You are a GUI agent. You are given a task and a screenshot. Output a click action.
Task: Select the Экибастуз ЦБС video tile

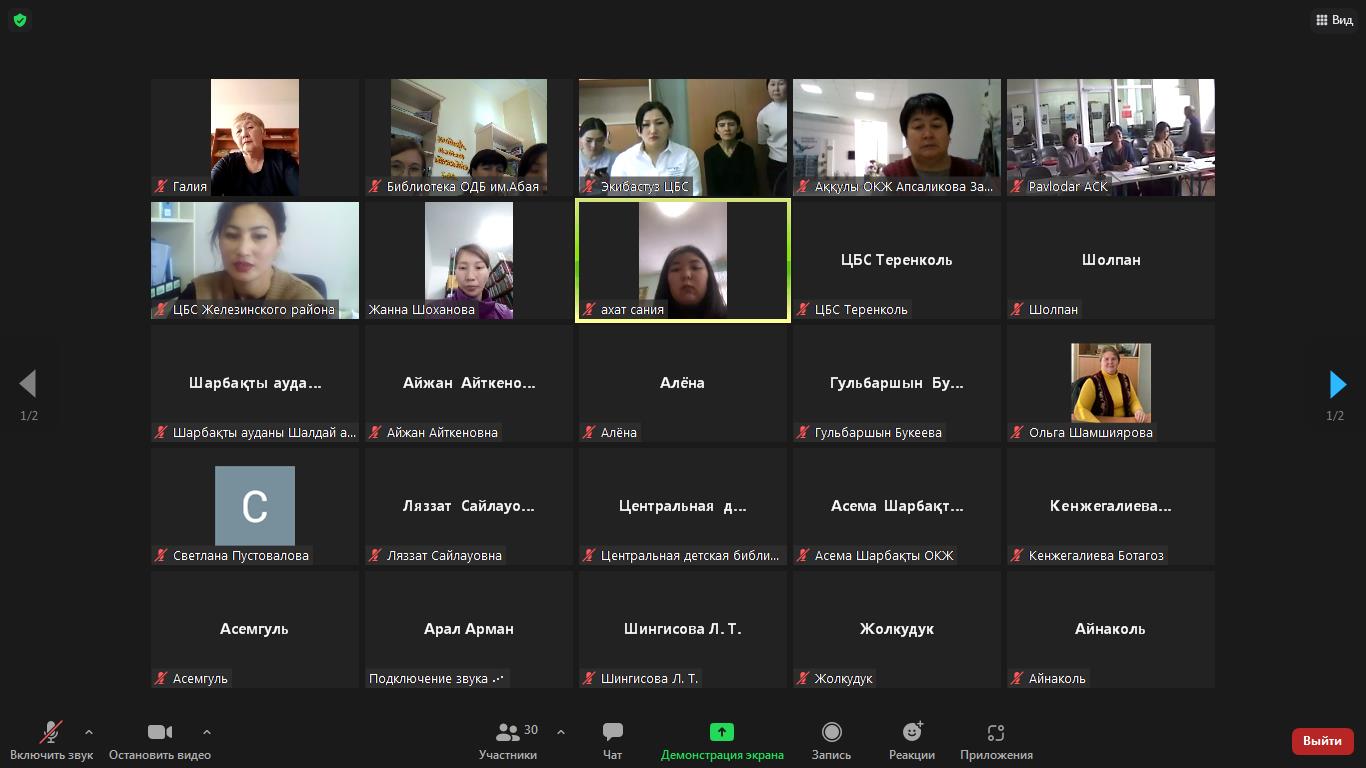[683, 137]
